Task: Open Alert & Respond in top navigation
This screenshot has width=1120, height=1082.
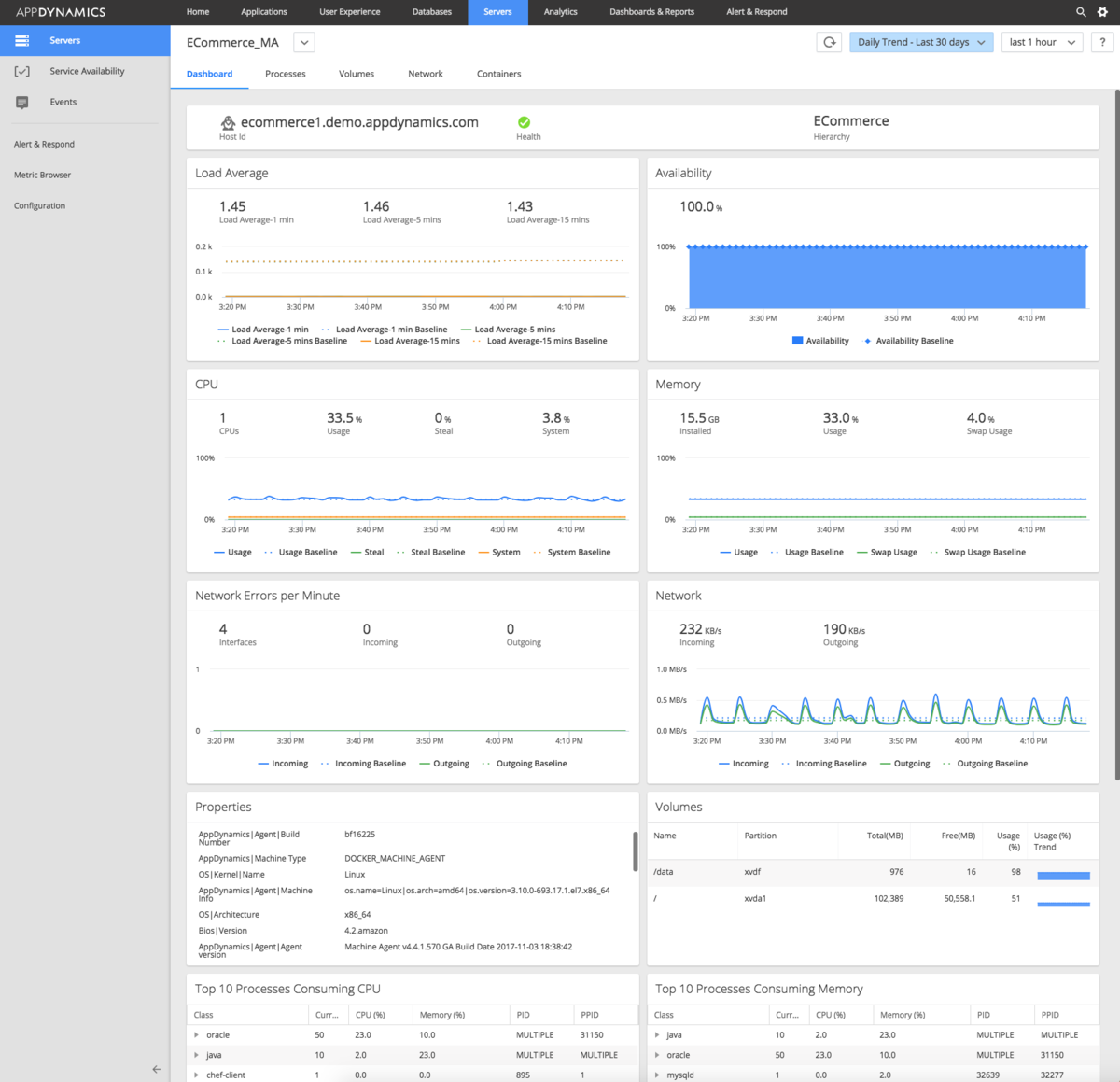Action: pos(757,12)
